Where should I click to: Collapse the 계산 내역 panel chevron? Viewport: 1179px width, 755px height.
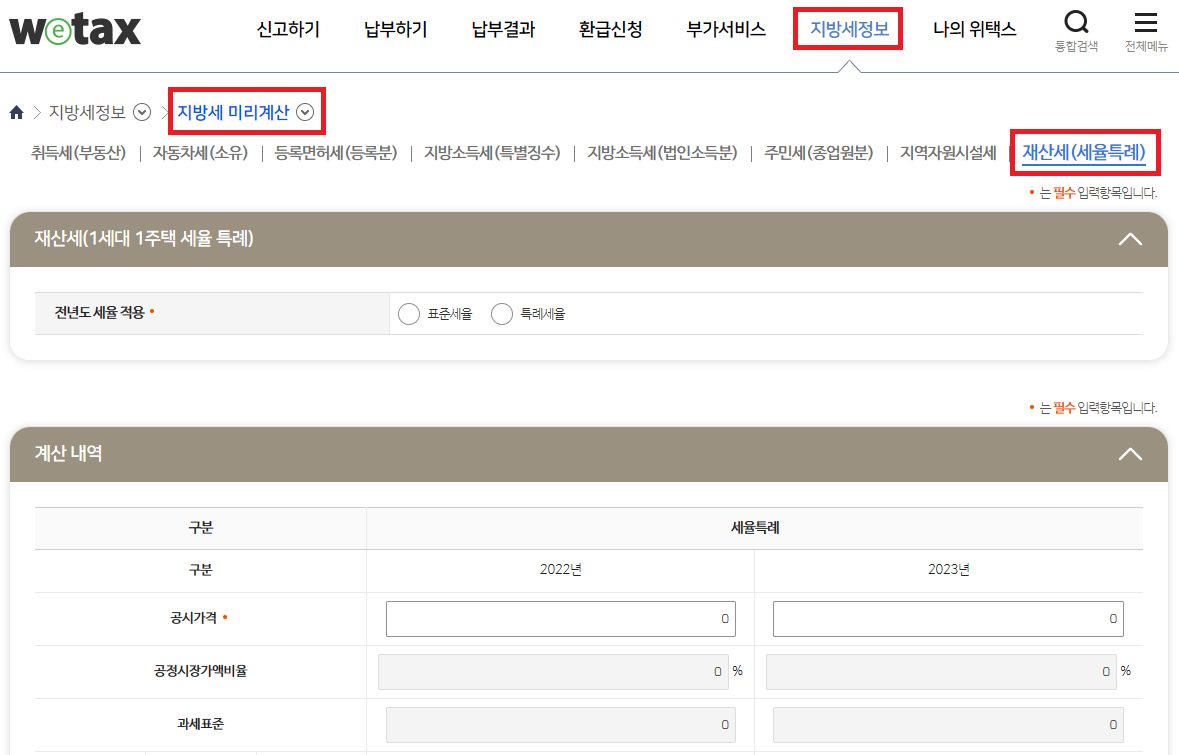click(1130, 454)
